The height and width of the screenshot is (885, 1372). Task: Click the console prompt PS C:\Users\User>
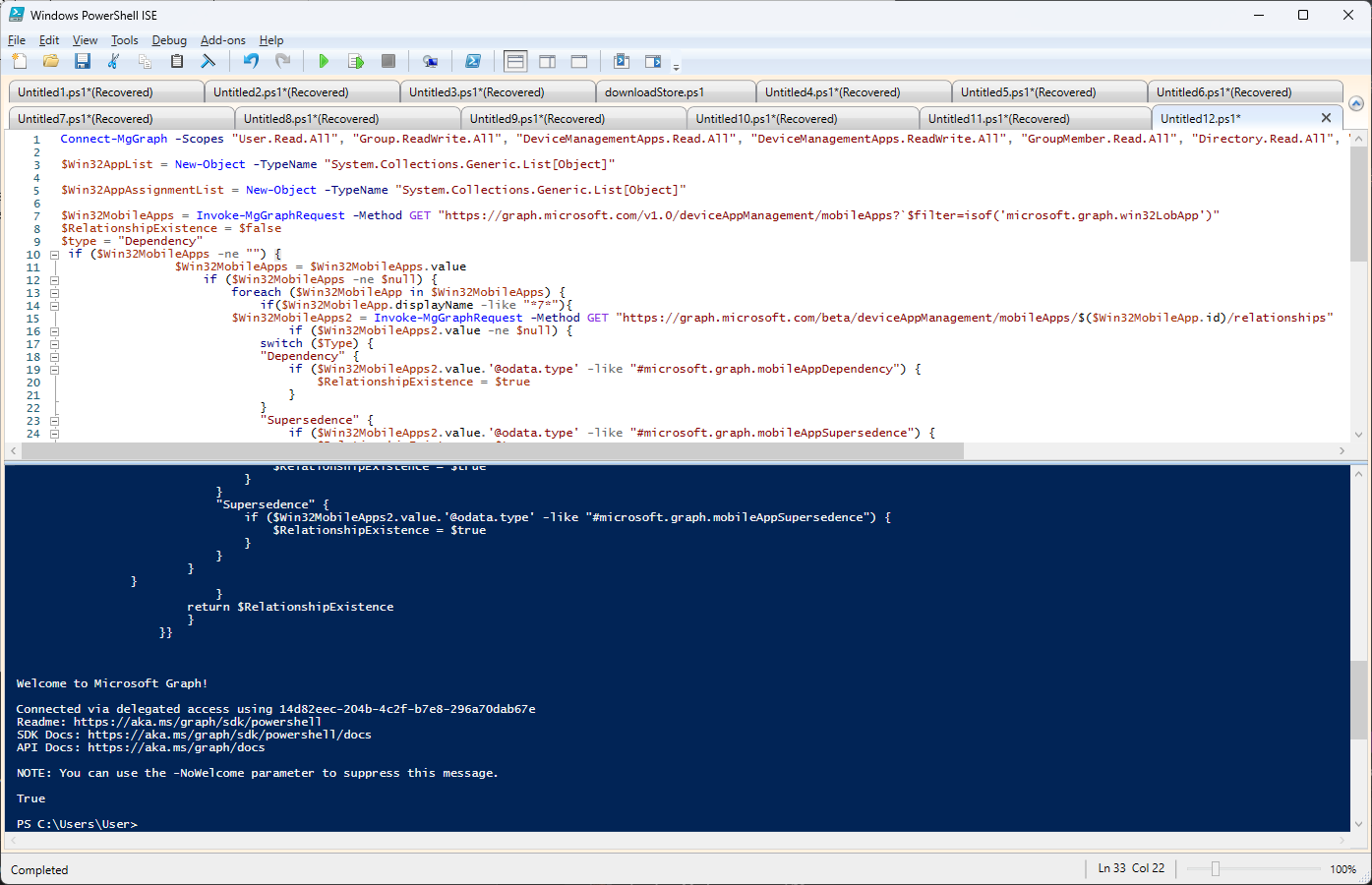point(77,824)
